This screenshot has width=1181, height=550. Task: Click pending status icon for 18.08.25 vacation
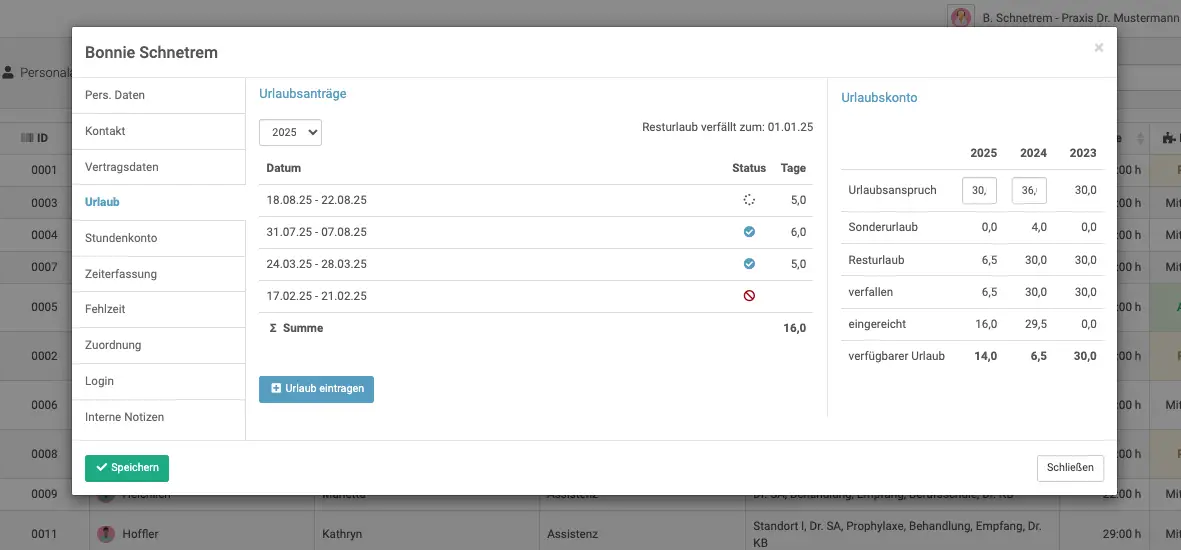pos(749,200)
